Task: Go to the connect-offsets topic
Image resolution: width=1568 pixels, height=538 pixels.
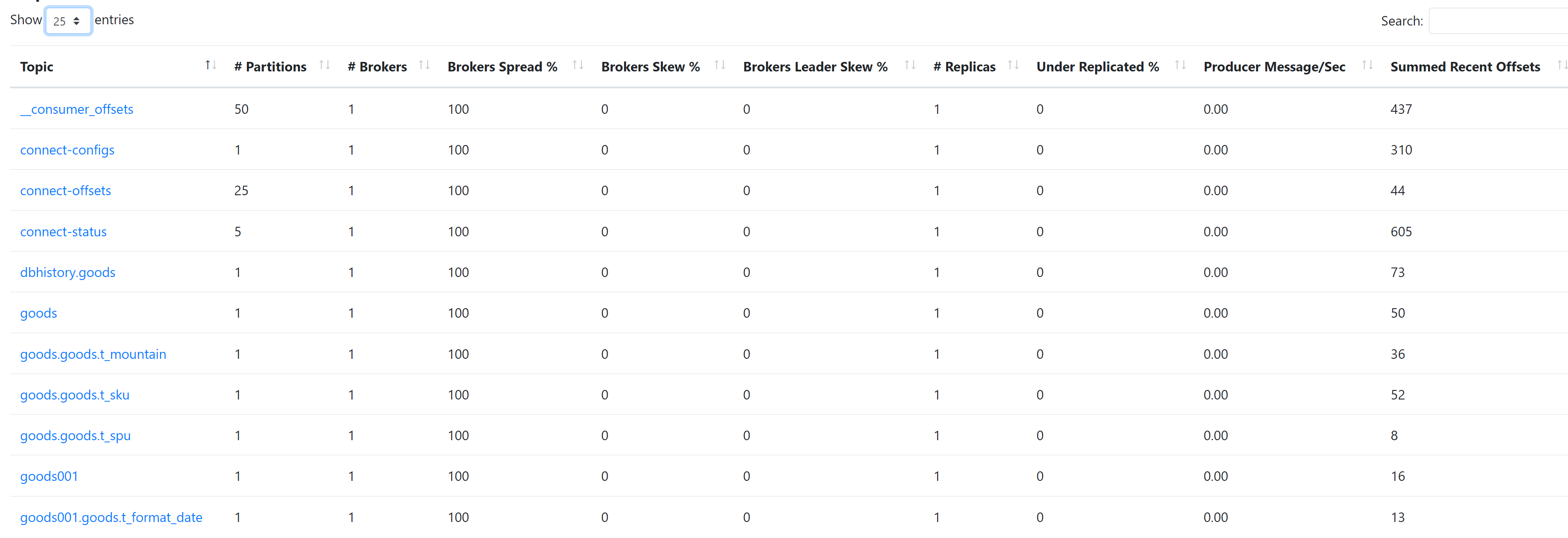Action: click(x=65, y=191)
